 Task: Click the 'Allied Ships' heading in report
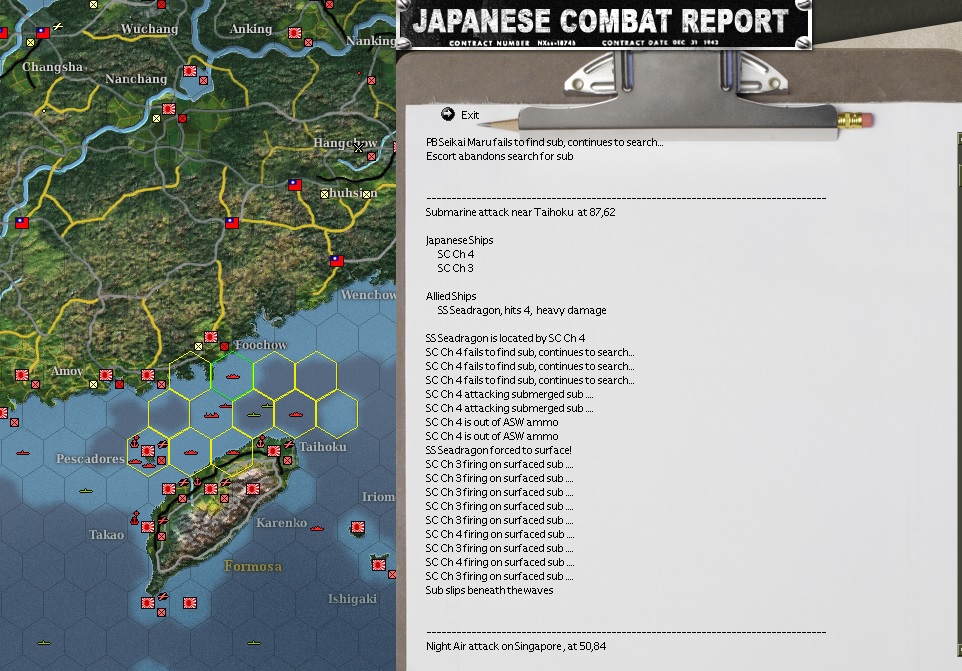[x=450, y=296]
